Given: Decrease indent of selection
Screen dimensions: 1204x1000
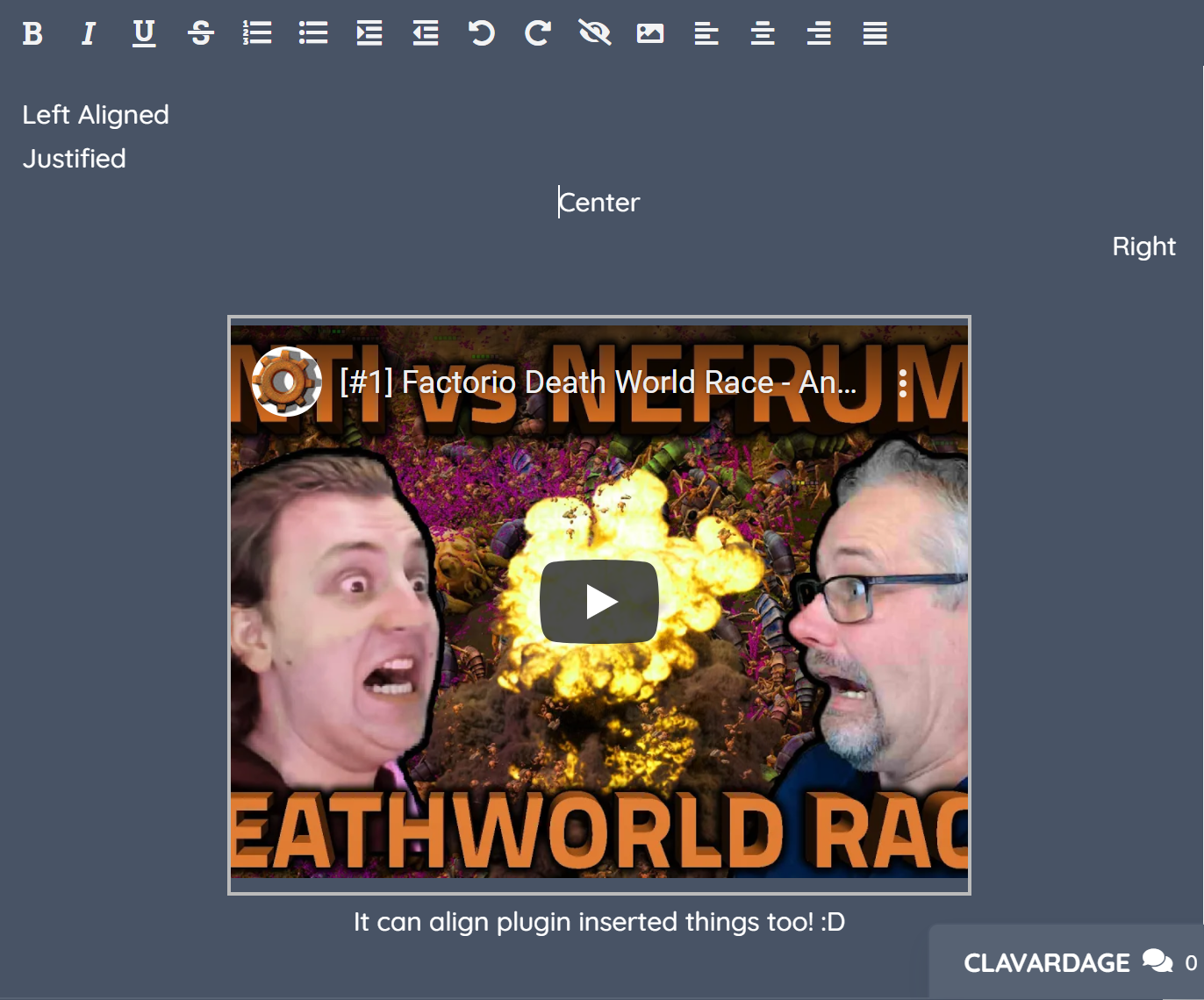Looking at the screenshot, I should (x=426, y=33).
